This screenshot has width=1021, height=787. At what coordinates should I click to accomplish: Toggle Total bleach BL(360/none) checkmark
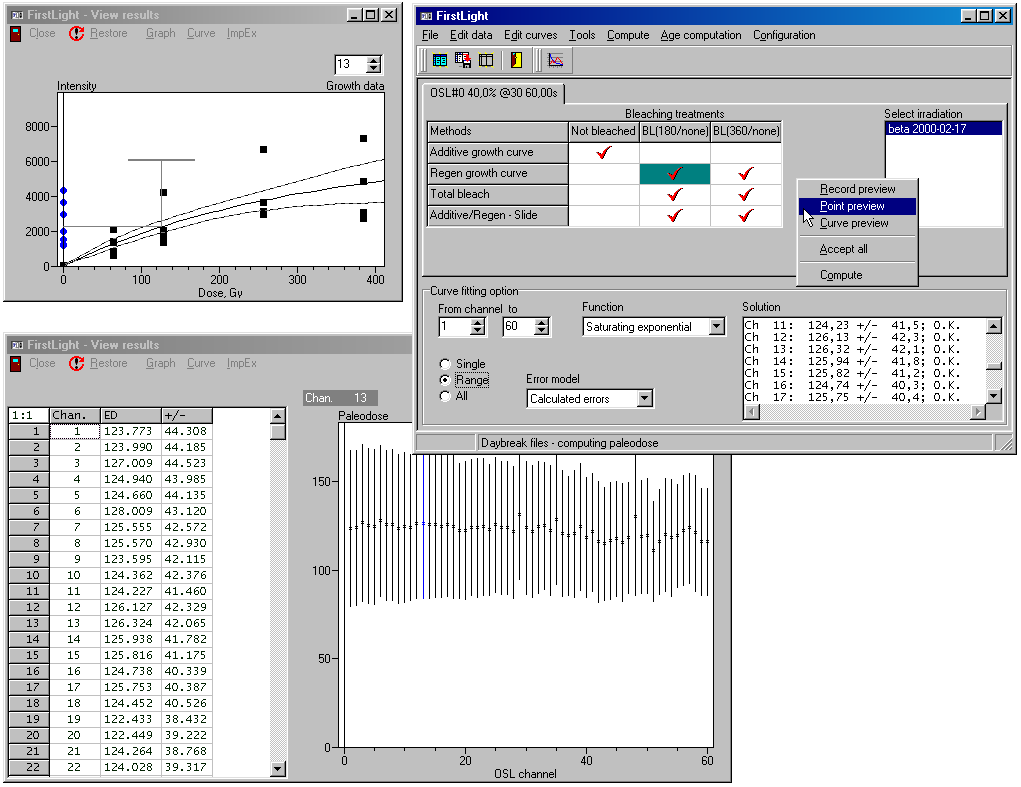746,195
